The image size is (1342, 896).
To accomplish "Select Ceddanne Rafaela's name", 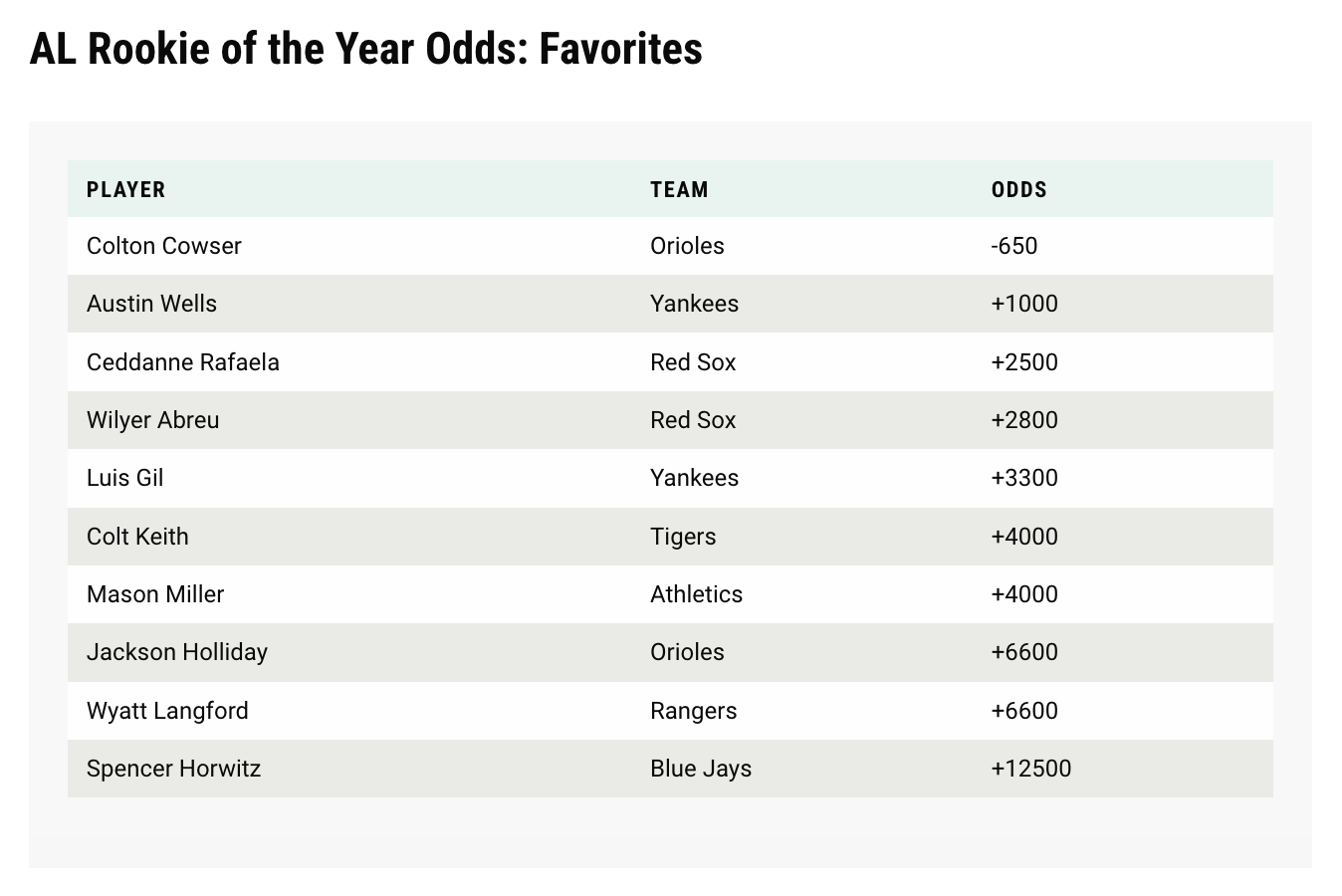I will coord(183,361).
